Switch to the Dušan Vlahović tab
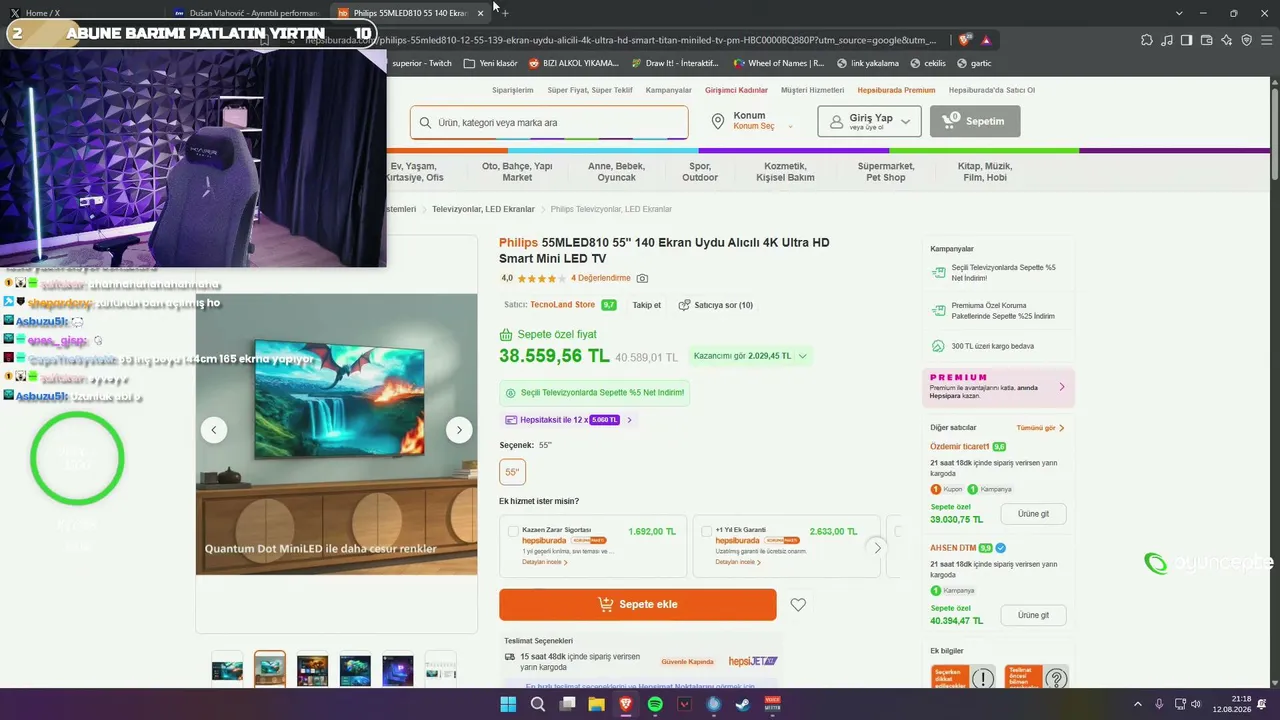The width and height of the screenshot is (1280, 720). [x=245, y=13]
